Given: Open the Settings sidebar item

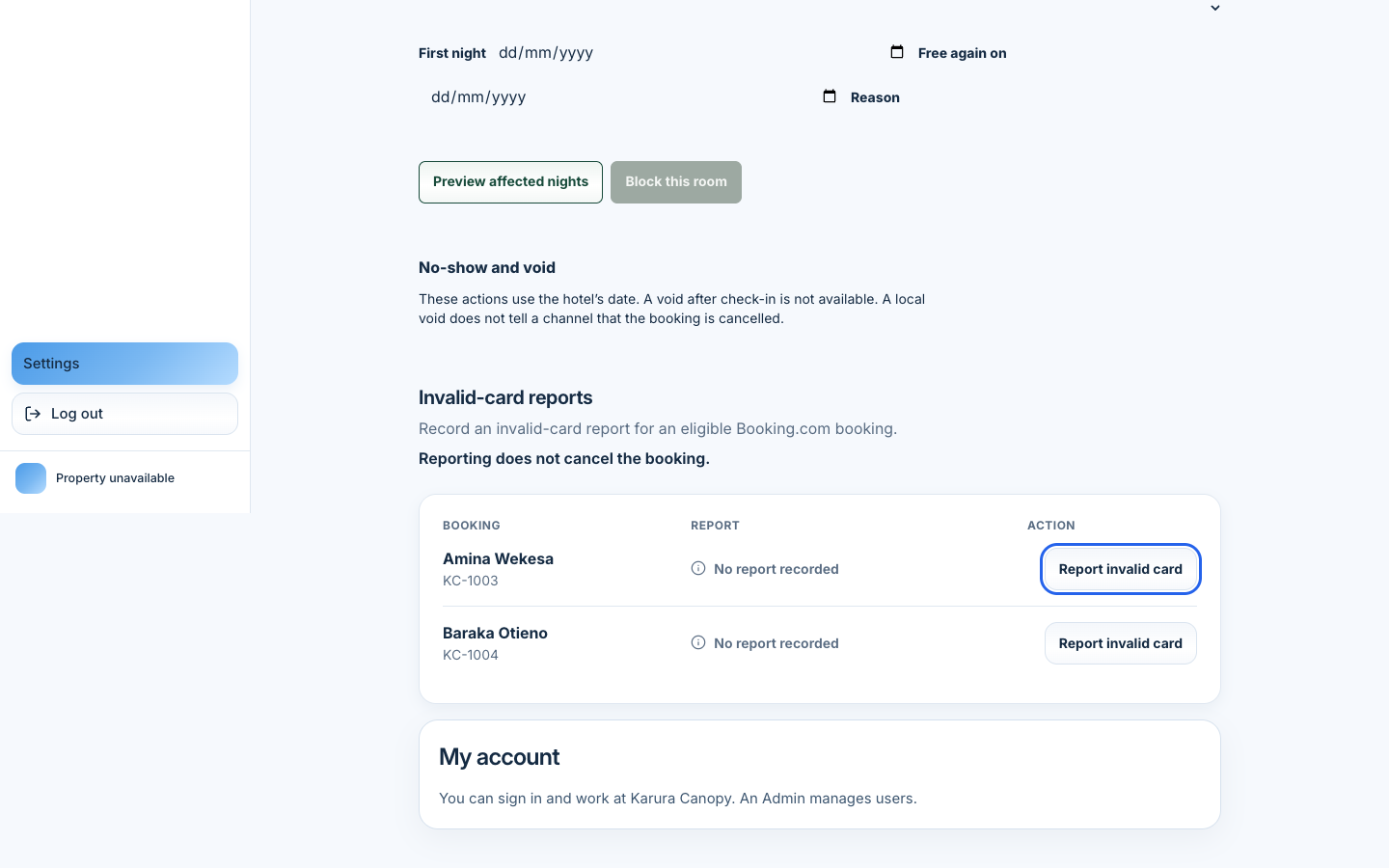Looking at the screenshot, I should click(124, 364).
